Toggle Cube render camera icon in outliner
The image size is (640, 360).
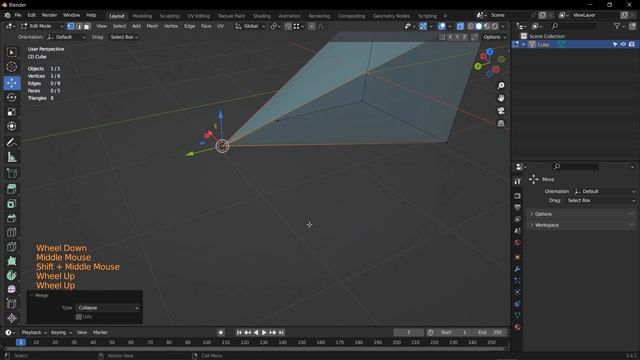click(631, 44)
